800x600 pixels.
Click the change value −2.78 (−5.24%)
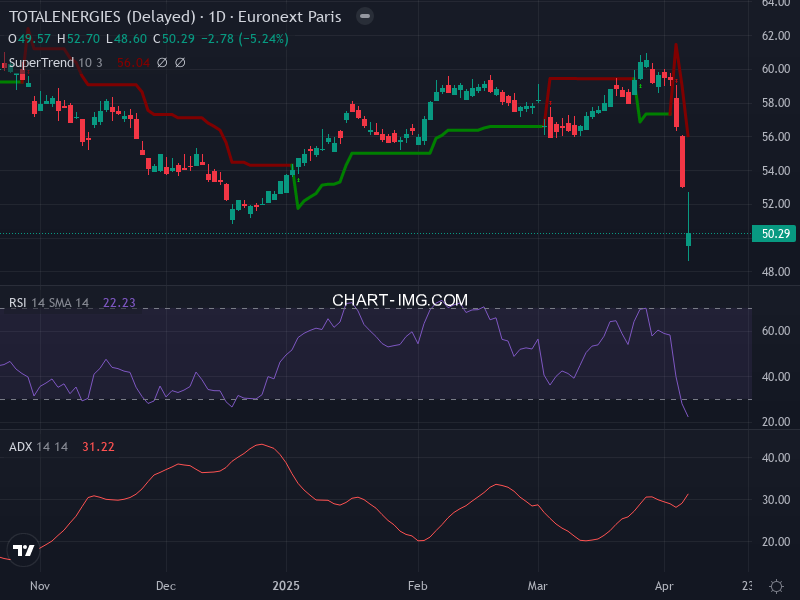pyautogui.click(x=245, y=39)
